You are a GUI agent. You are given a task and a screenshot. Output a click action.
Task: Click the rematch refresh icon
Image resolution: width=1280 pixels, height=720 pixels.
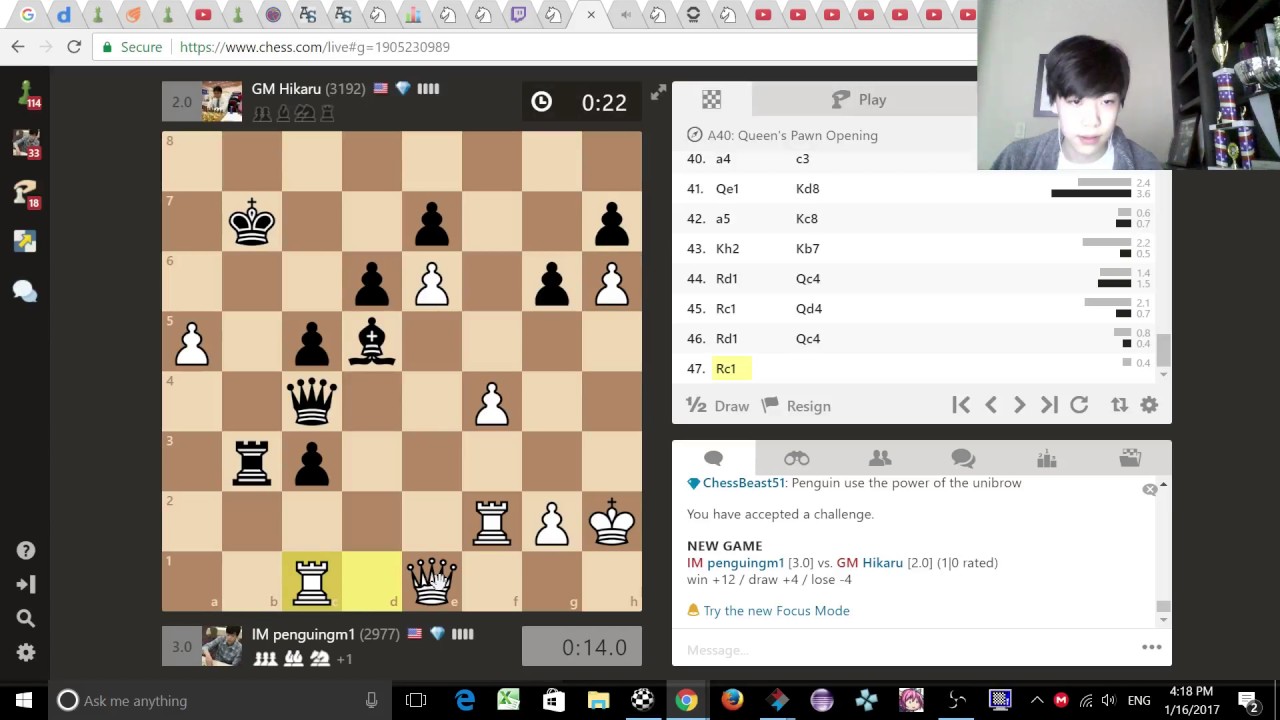tap(1079, 405)
